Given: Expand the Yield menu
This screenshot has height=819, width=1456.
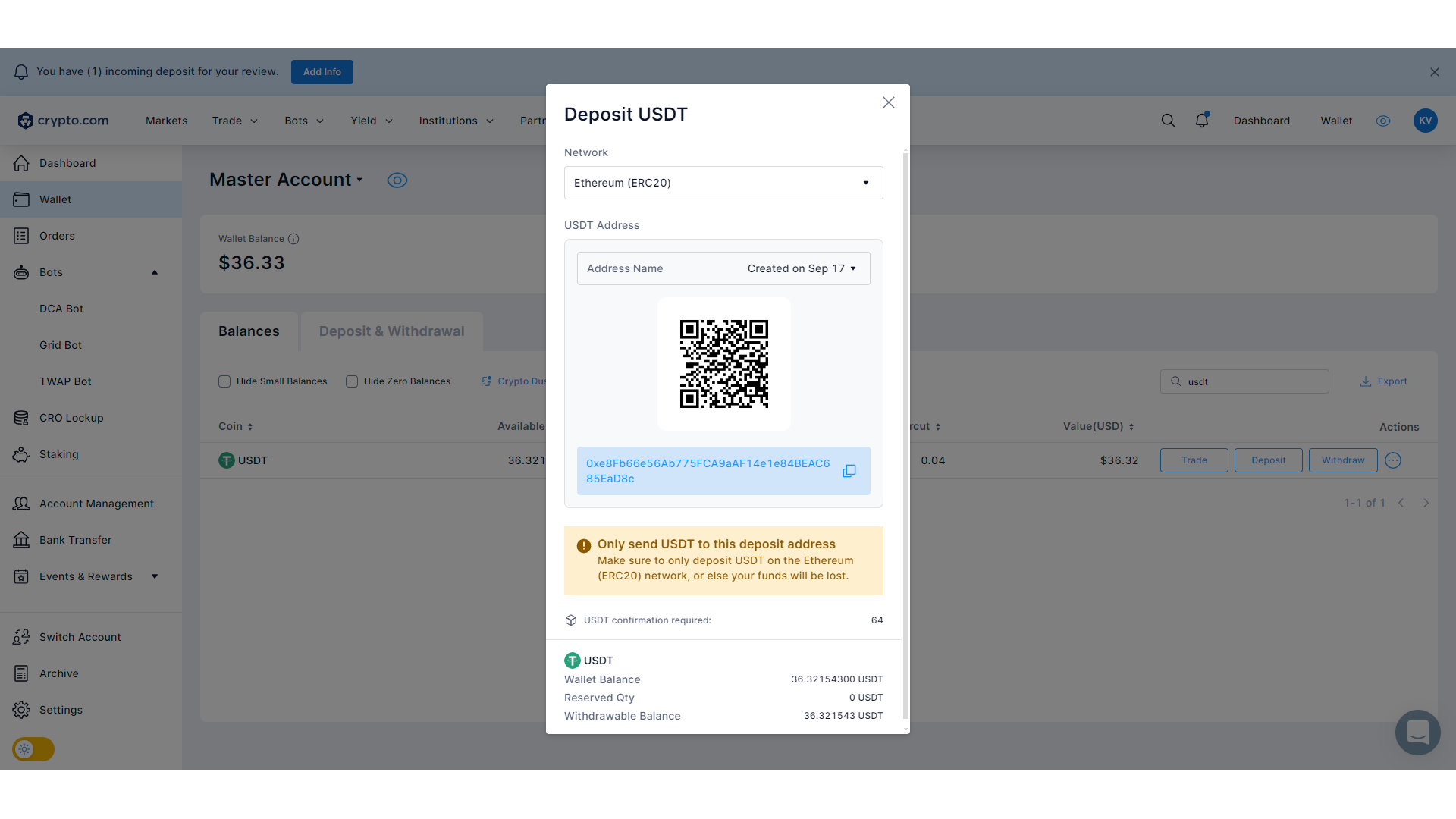Looking at the screenshot, I should (372, 121).
